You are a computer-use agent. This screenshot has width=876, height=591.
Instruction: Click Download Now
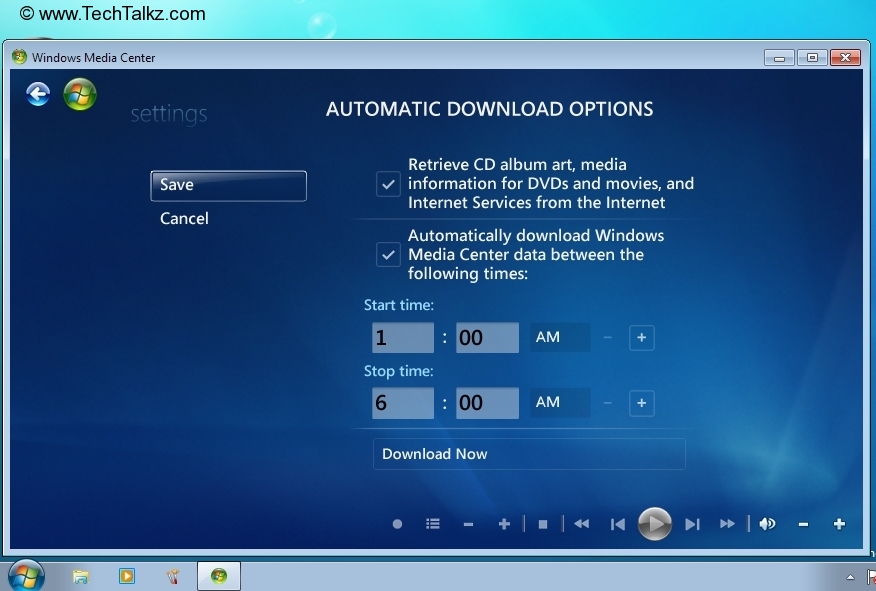coord(434,453)
